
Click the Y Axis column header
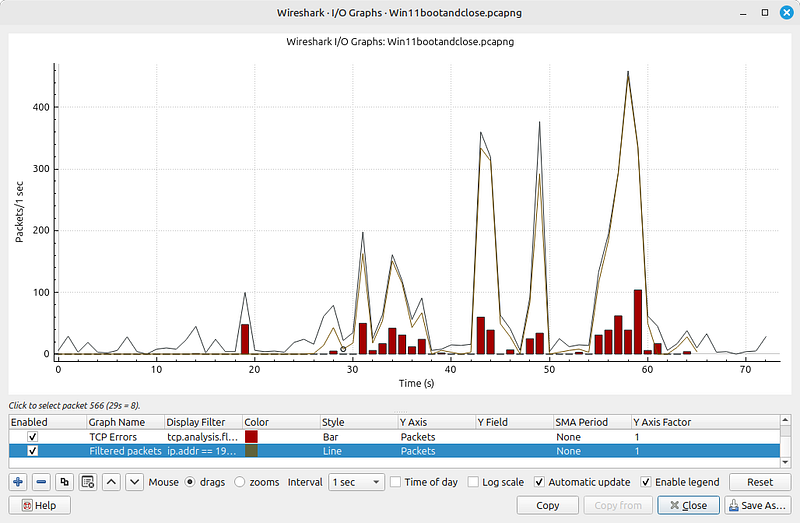pyautogui.click(x=437, y=422)
